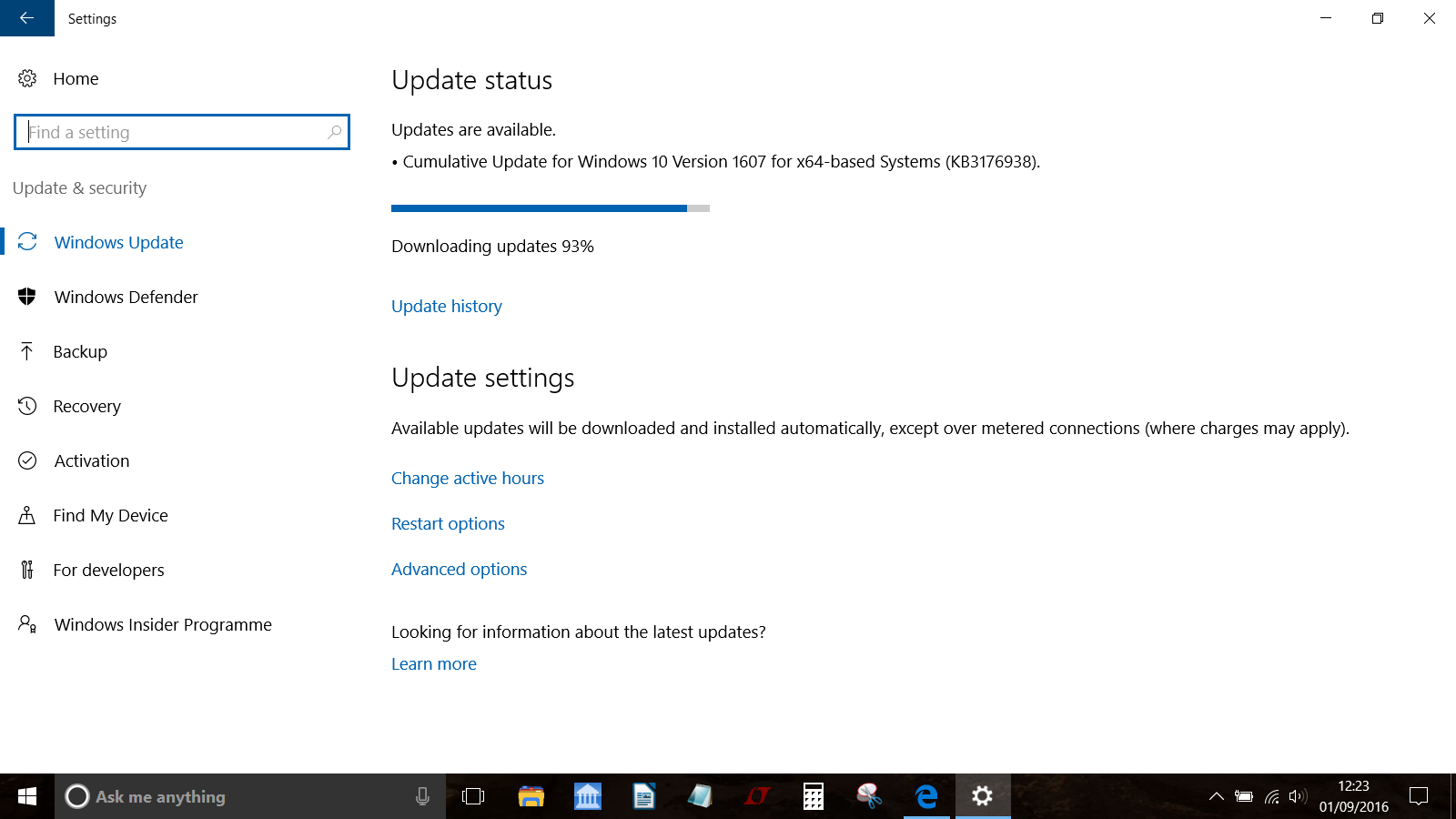Open Wi-Fi network flyout in tray

(x=1271, y=796)
